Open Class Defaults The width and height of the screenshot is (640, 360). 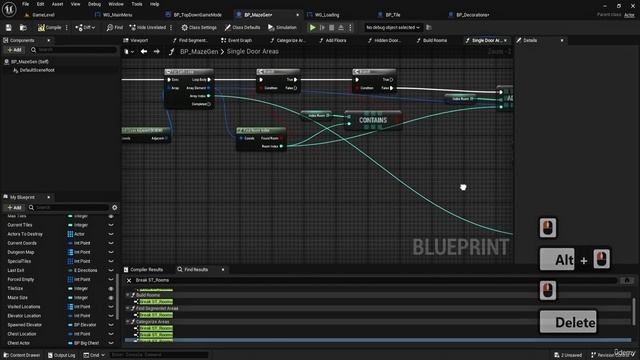pos(242,28)
